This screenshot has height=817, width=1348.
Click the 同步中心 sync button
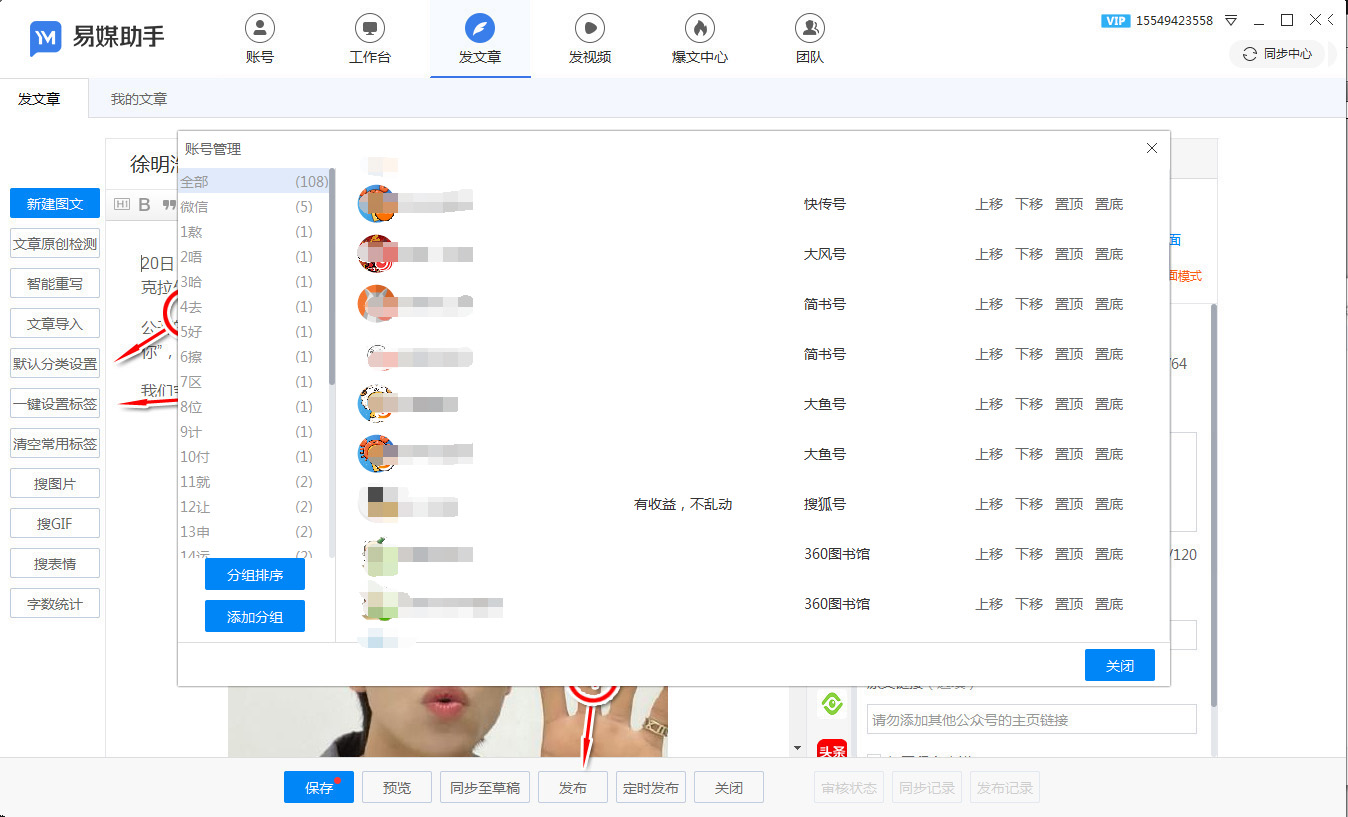click(1277, 54)
